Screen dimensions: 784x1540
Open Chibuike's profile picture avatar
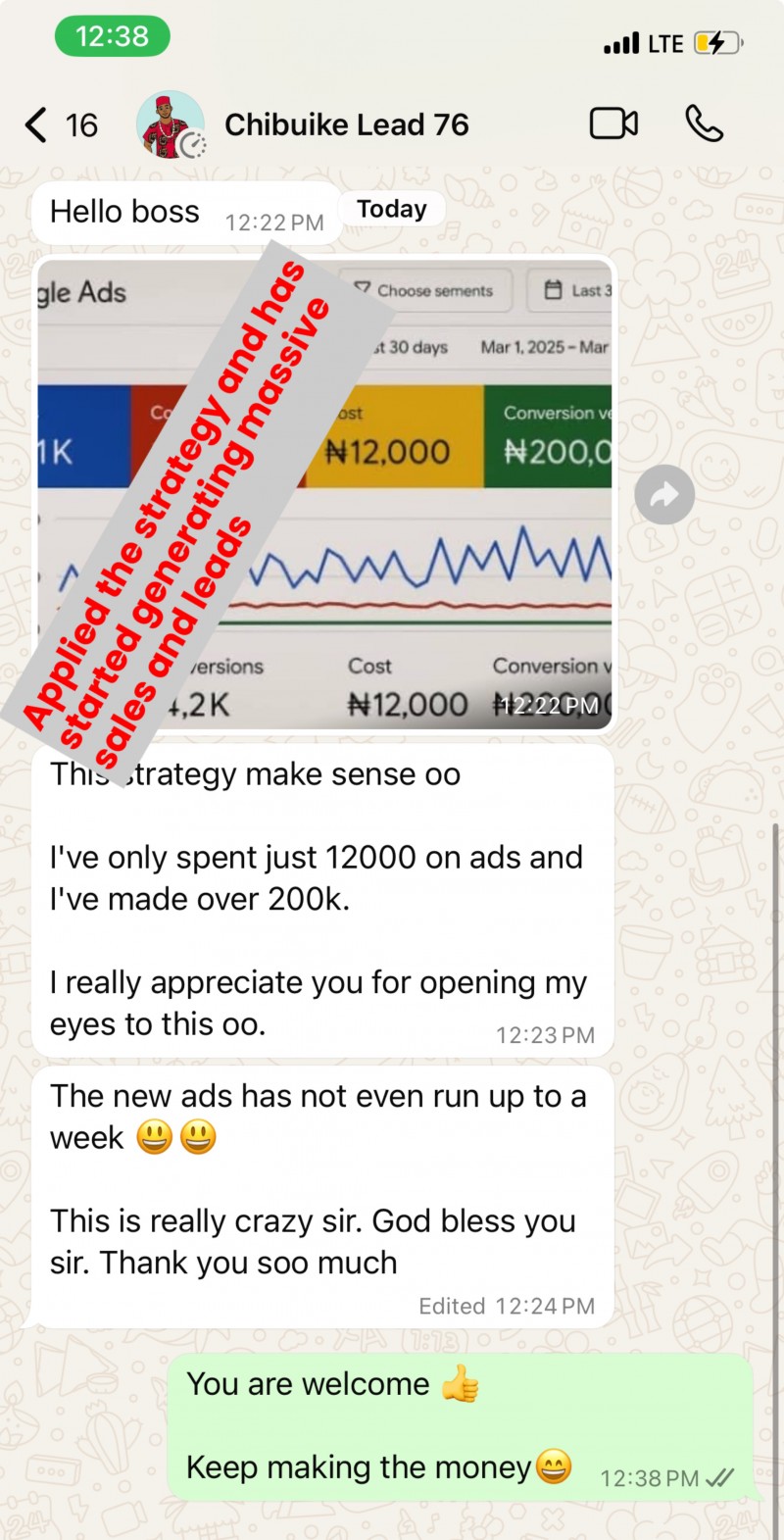171,125
